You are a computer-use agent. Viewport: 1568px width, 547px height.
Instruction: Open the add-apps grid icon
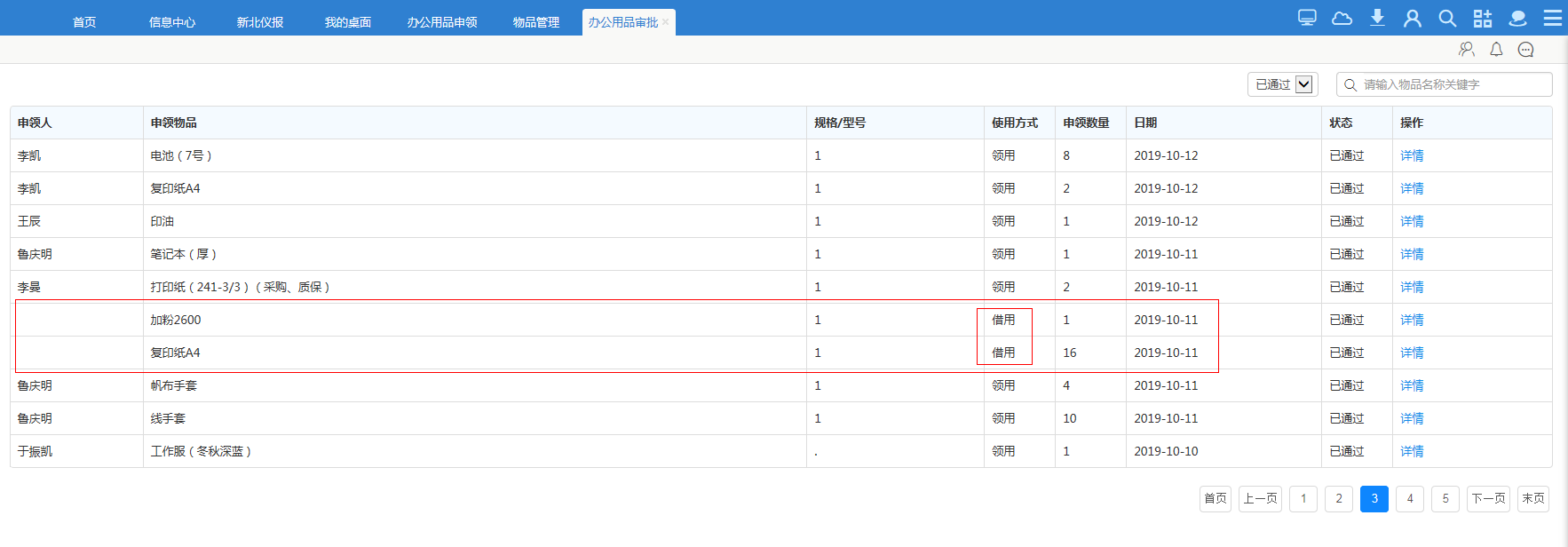pos(1483,18)
